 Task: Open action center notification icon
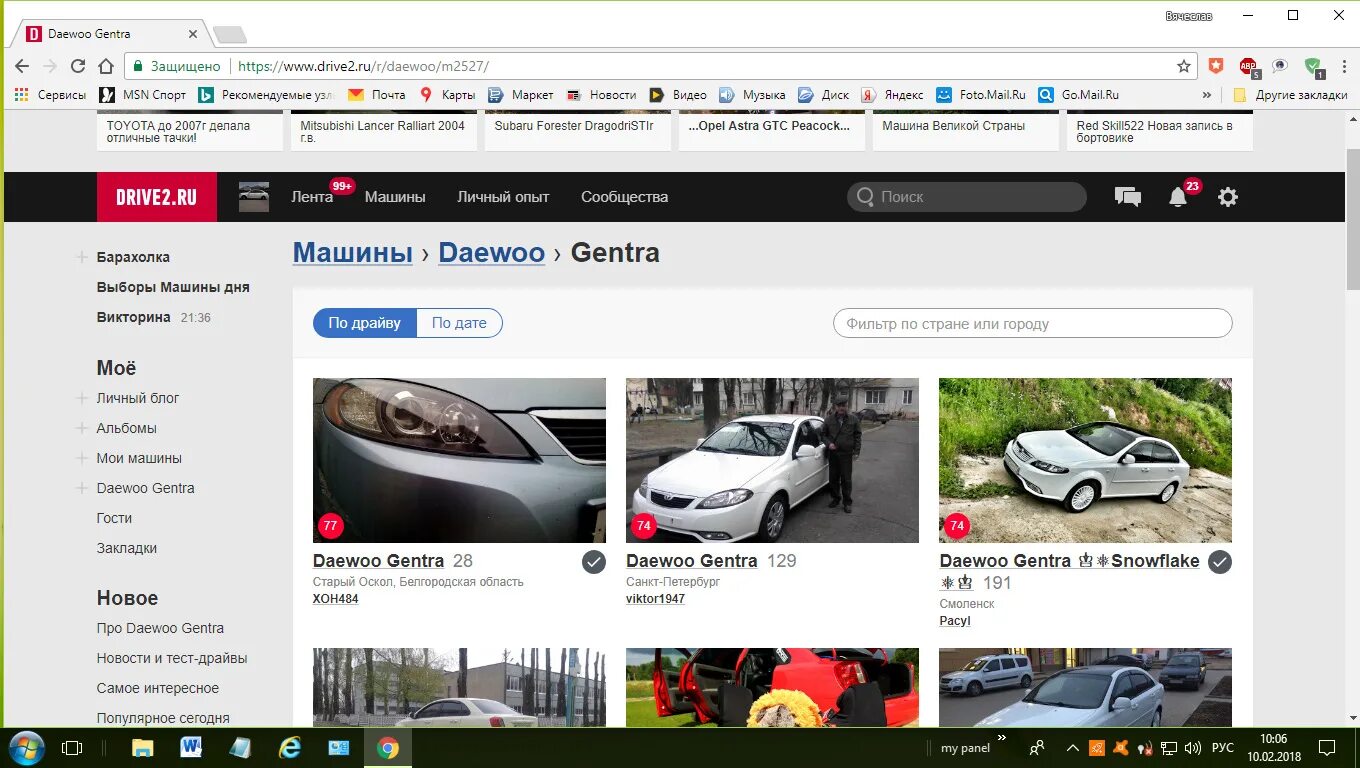coord(1327,748)
